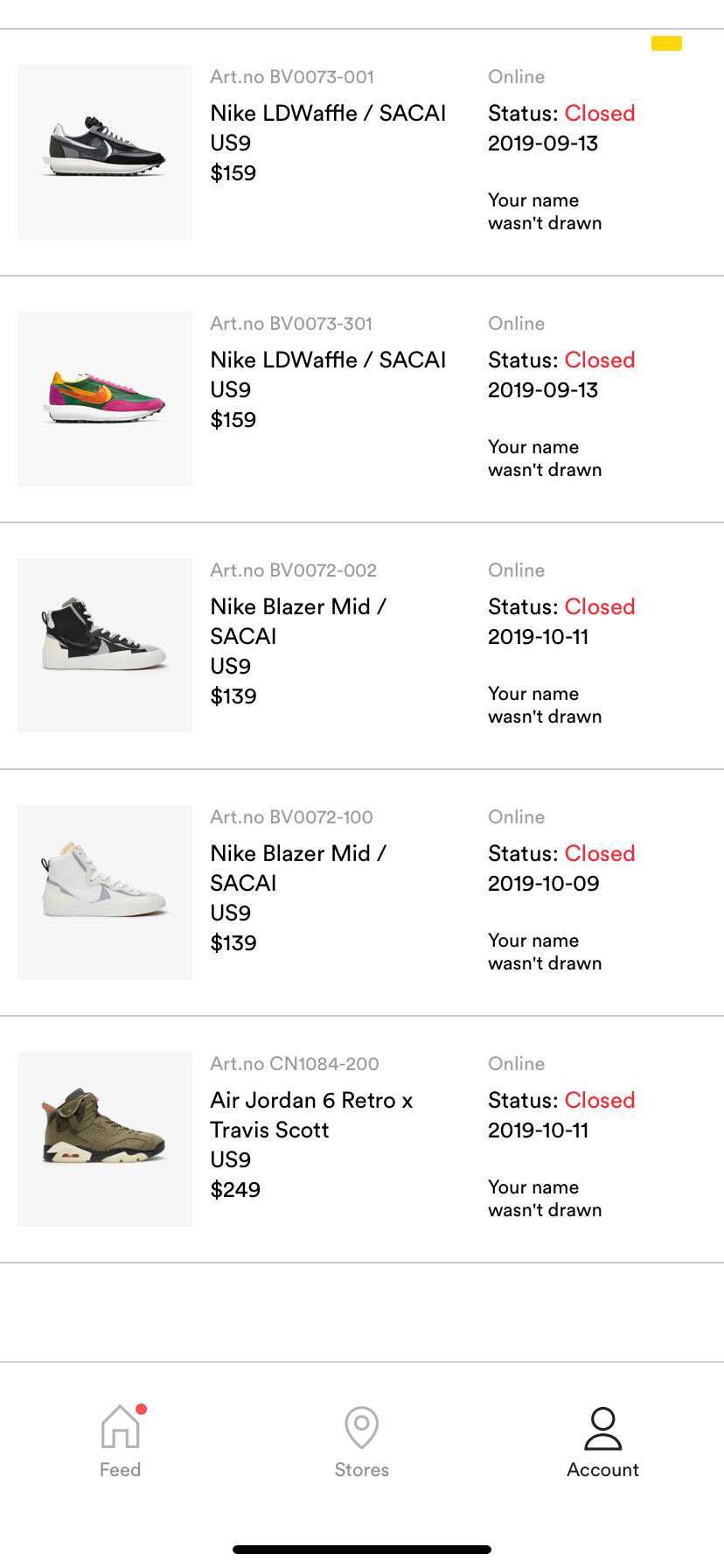Tap the Closed status for BV0072-002

600,606
